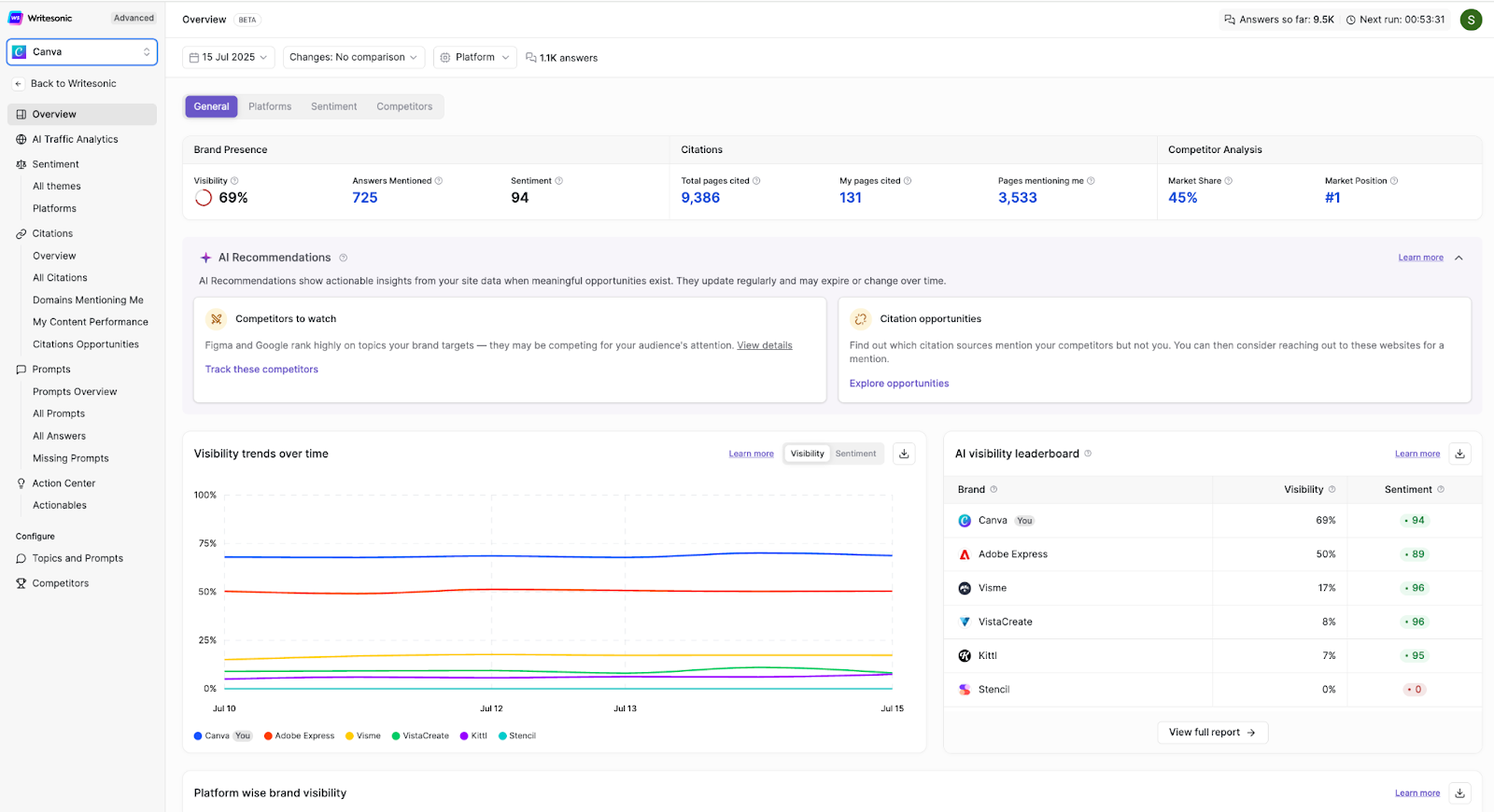Click the Visme yellow legend dot
This screenshot has height=812, width=1494.
tap(349, 736)
